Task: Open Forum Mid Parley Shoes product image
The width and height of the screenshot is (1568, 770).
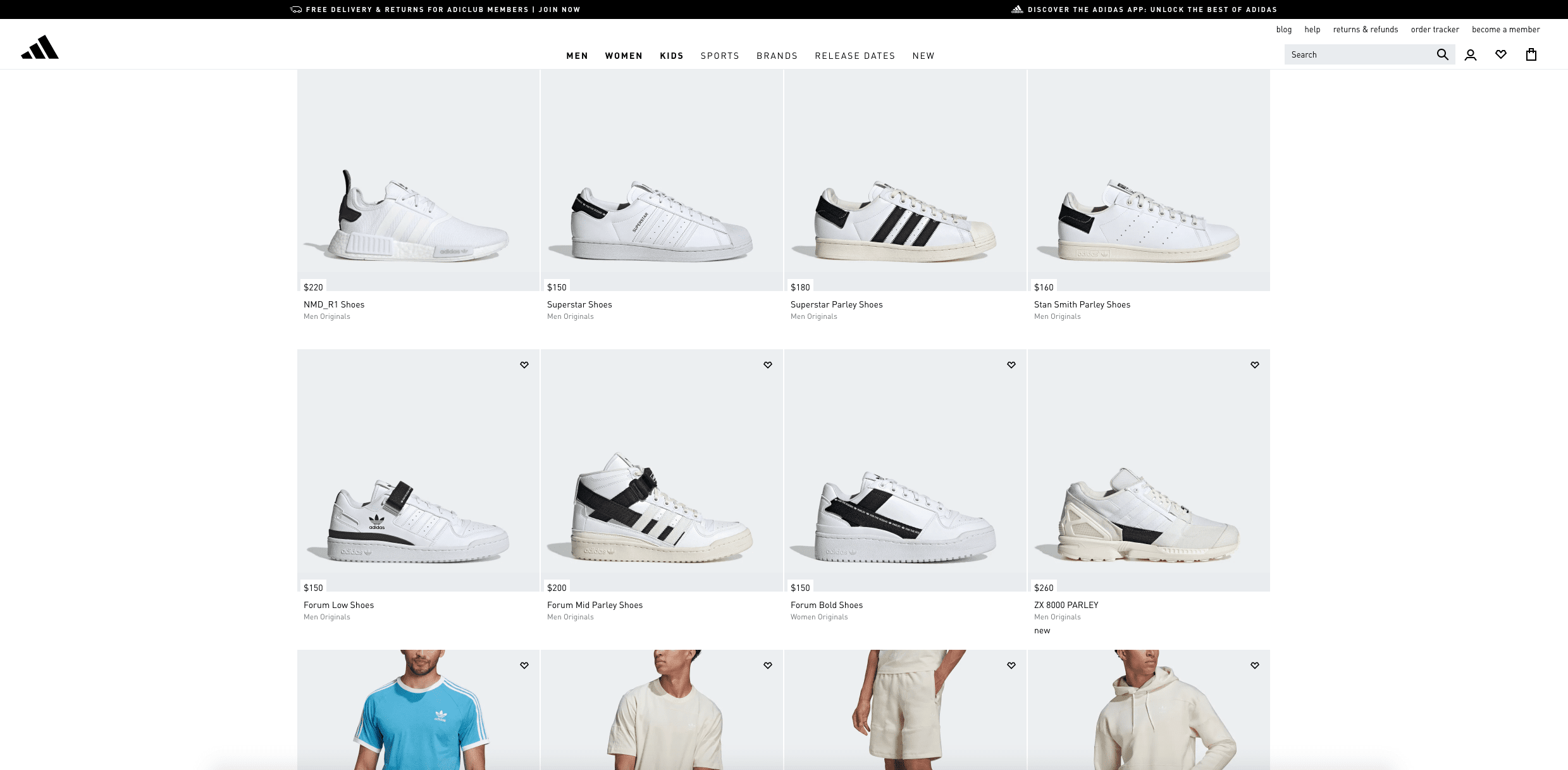Action: pyautogui.click(x=662, y=470)
